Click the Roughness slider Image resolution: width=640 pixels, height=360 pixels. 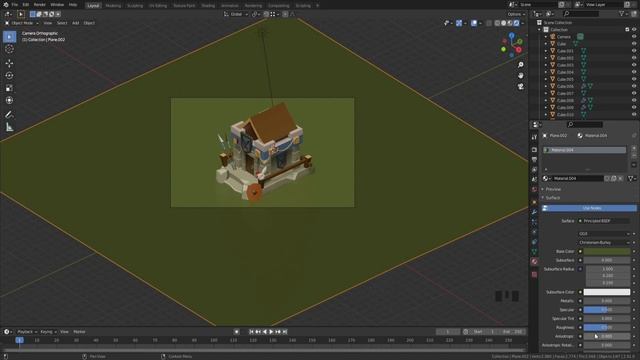click(x=607, y=327)
